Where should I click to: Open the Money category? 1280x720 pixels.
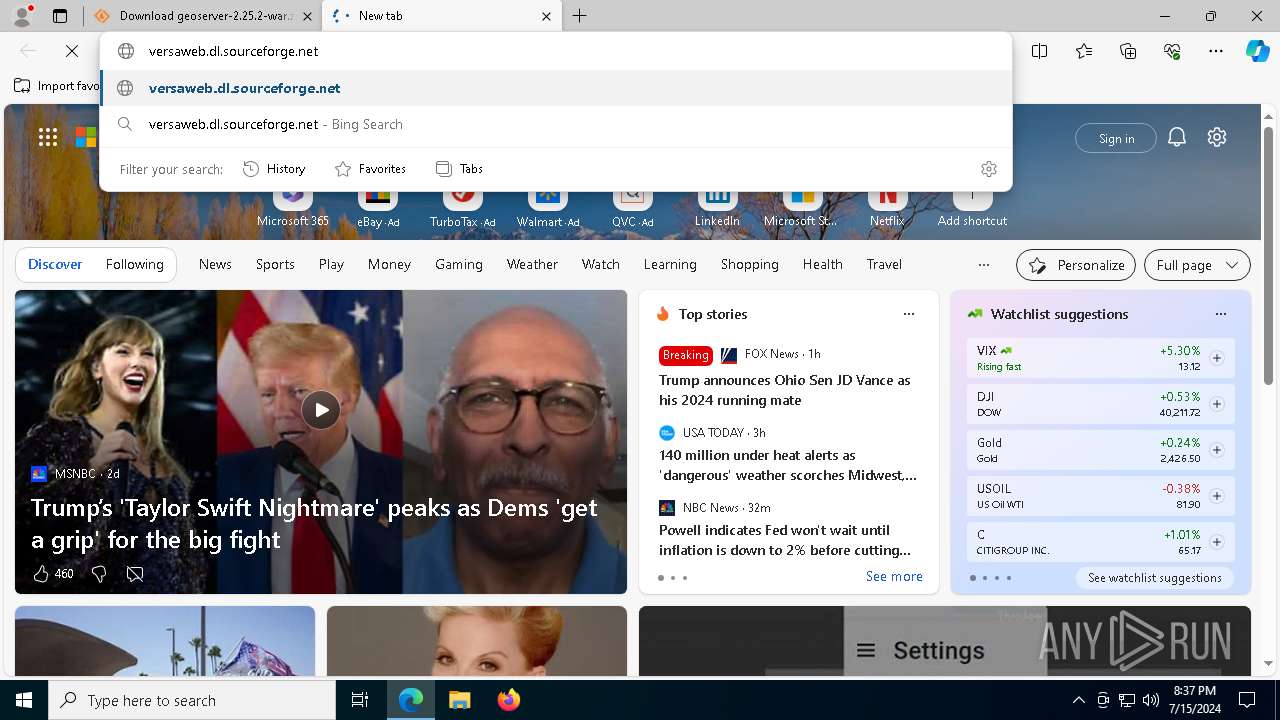389,264
